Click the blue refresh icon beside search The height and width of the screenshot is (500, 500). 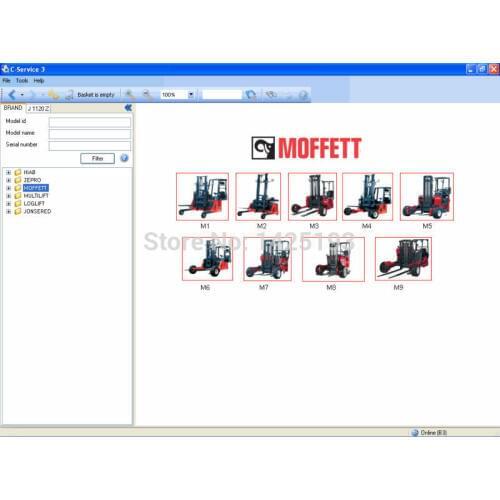point(251,95)
